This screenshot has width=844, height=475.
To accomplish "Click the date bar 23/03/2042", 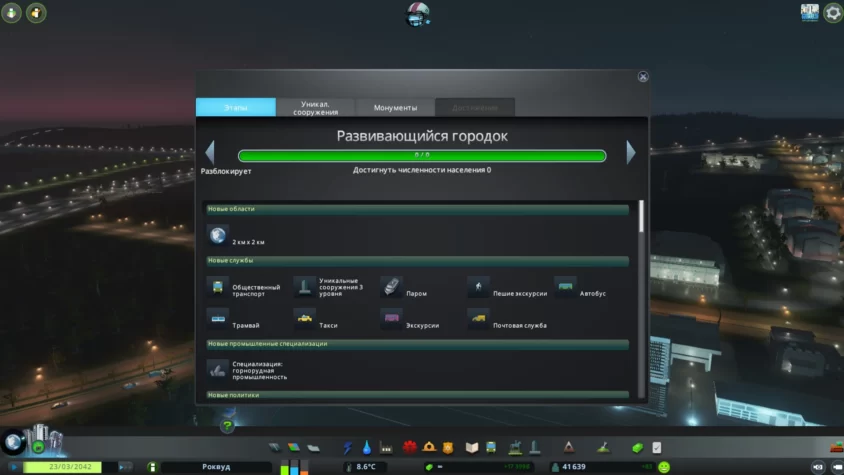I will click(x=70, y=467).
